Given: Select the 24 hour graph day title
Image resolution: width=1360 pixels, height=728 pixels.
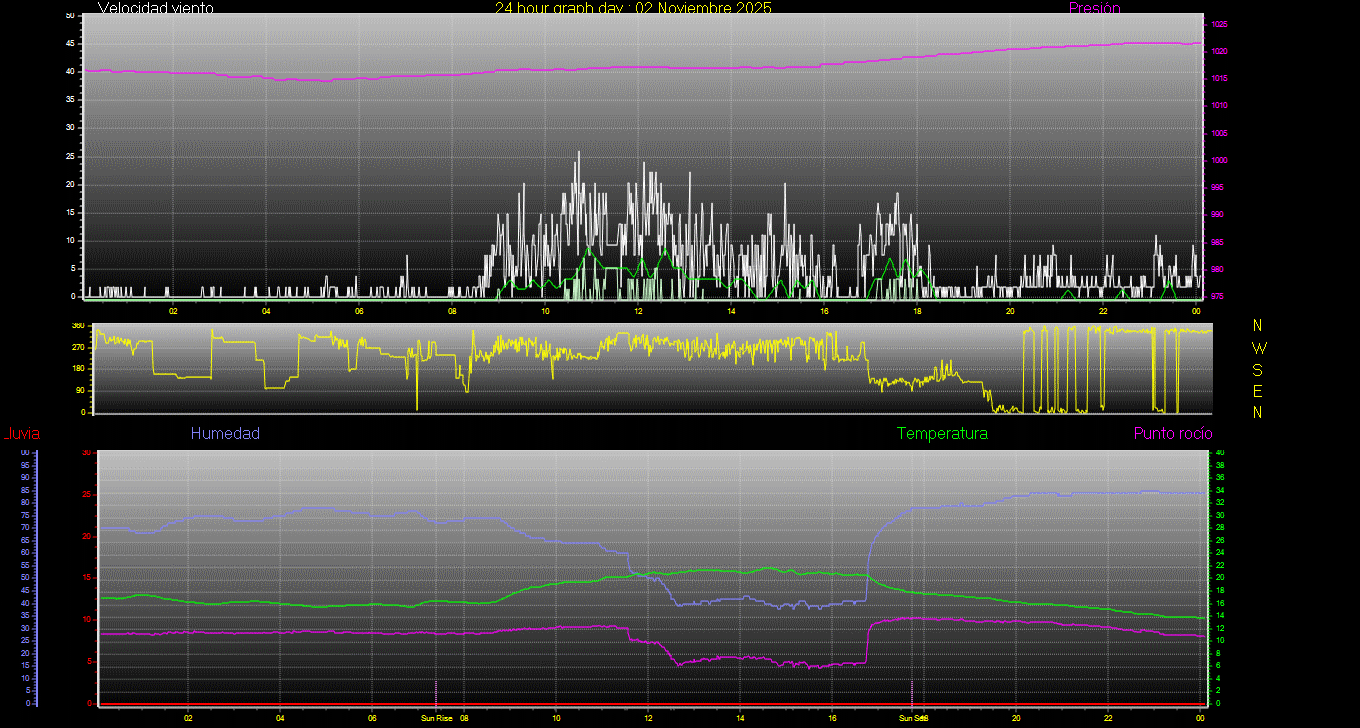Looking at the screenshot, I should [633, 8].
